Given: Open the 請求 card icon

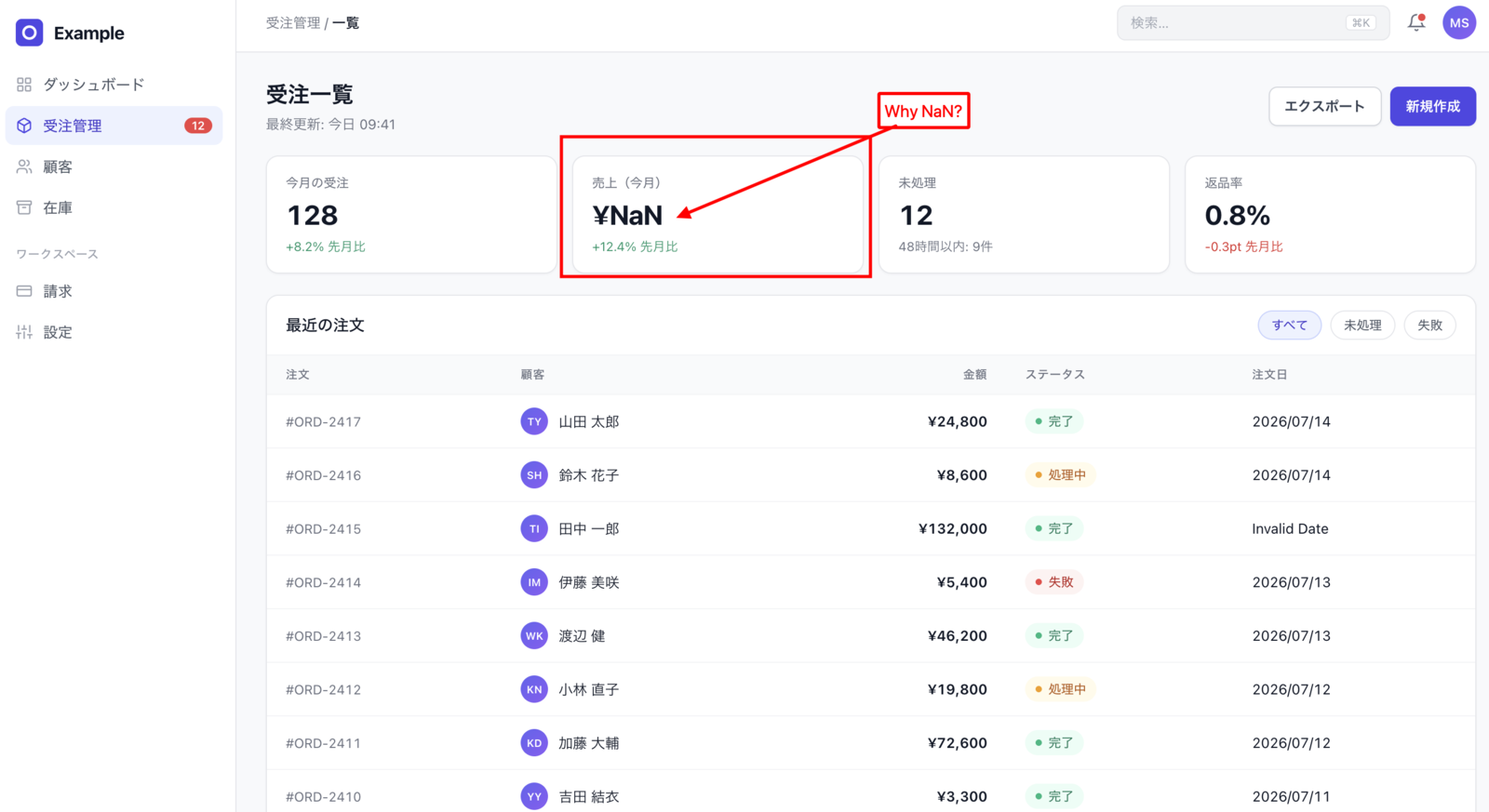Looking at the screenshot, I should pos(24,291).
